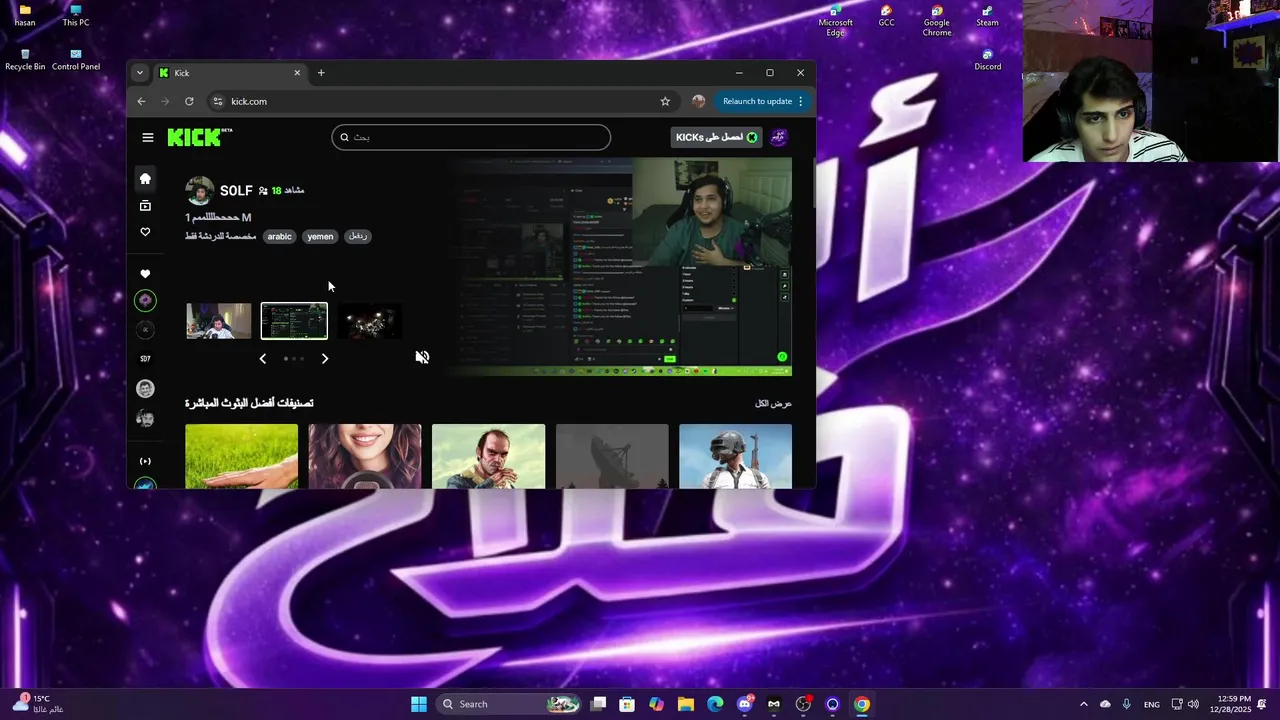The height and width of the screenshot is (720, 1280).
Task: Open Microsoft Edge from taskbar
Action: (715, 704)
